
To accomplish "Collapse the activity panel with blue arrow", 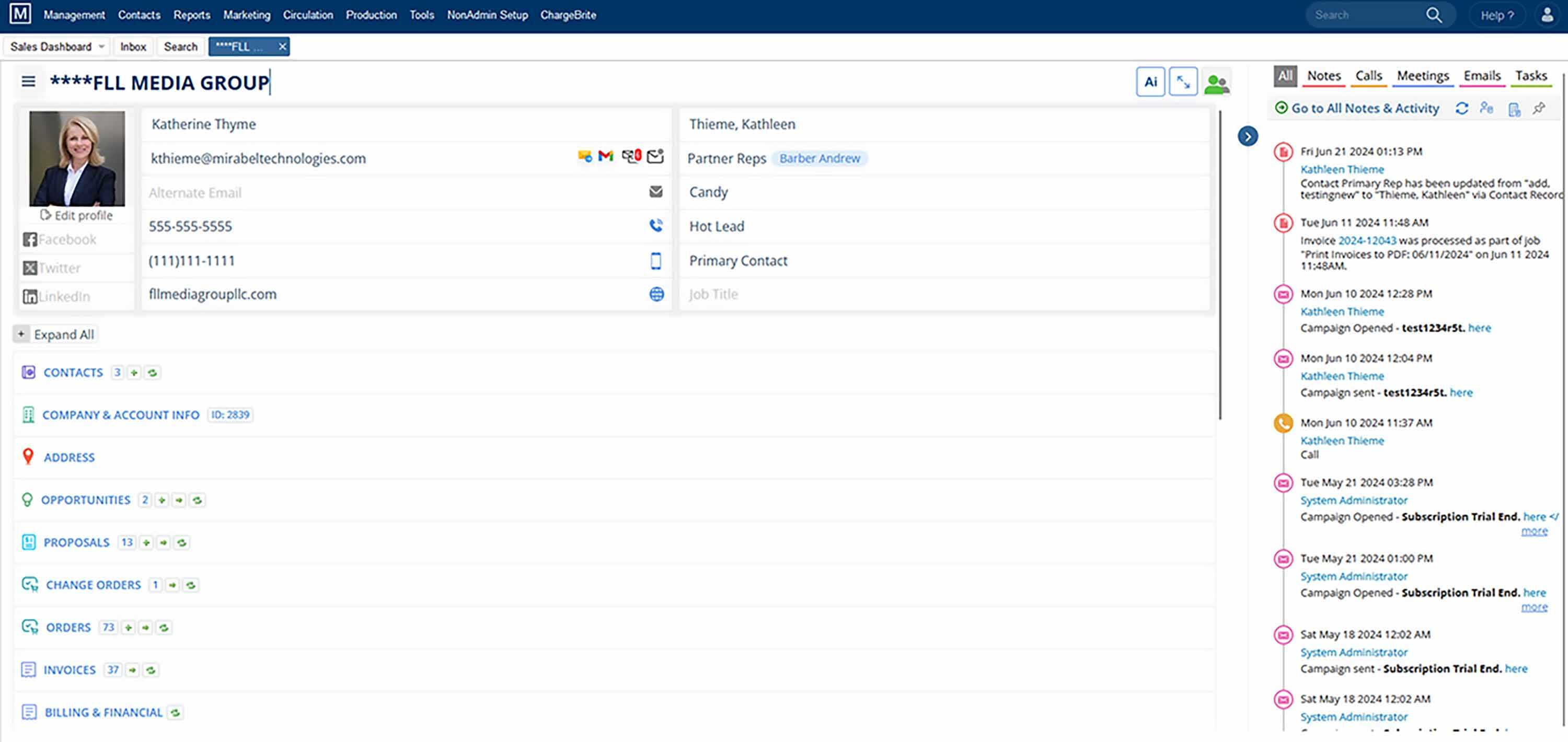I will 1247,136.
